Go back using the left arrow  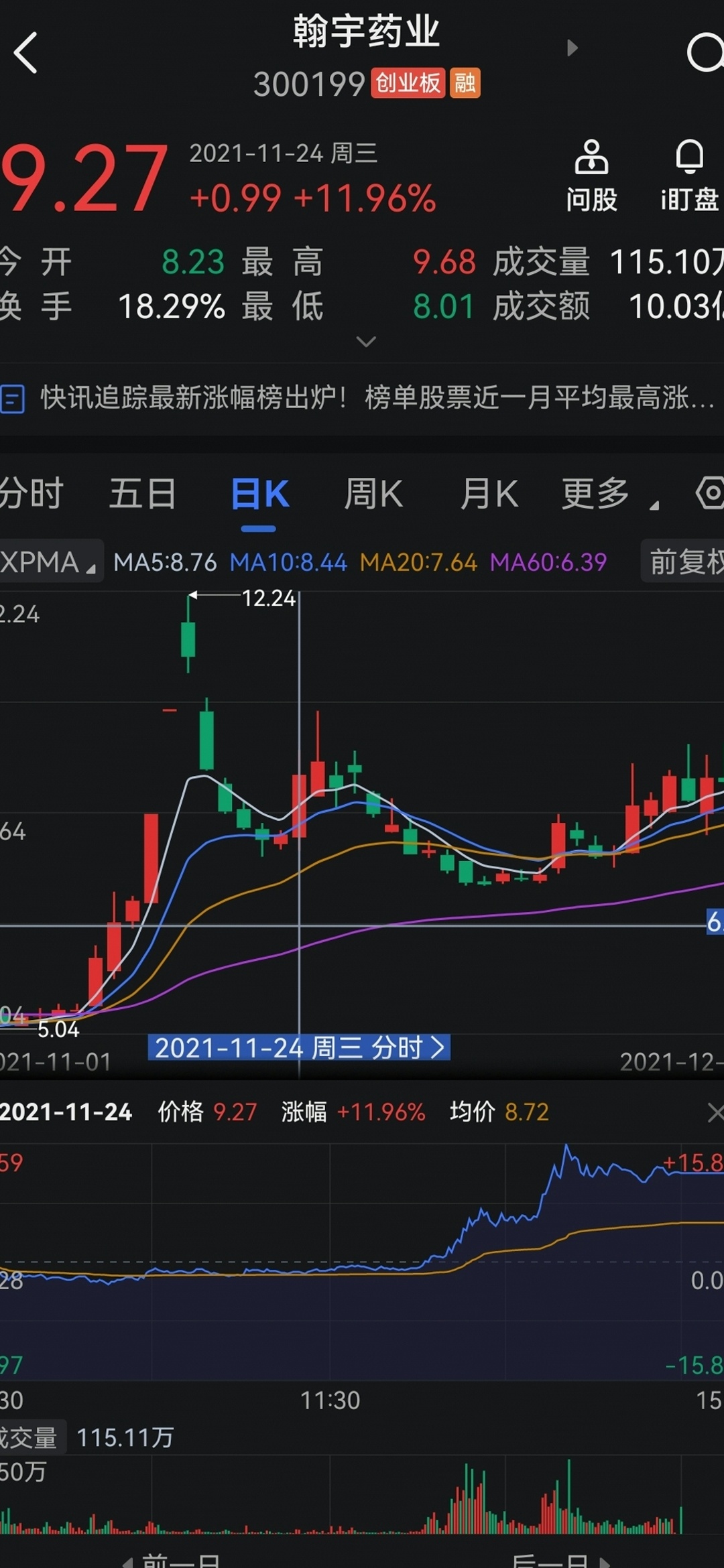pos(26,52)
